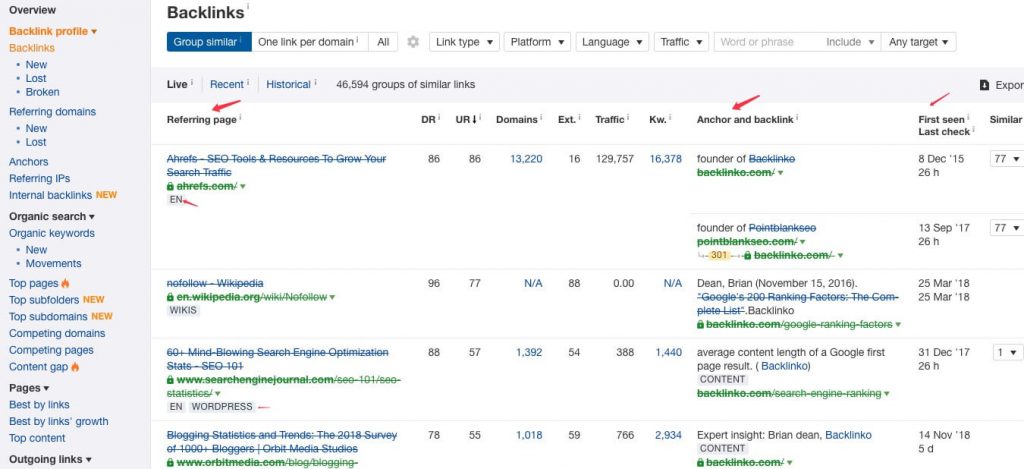Open Referring domains in sidebar
The image size is (1024, 469).
(52, 112)
